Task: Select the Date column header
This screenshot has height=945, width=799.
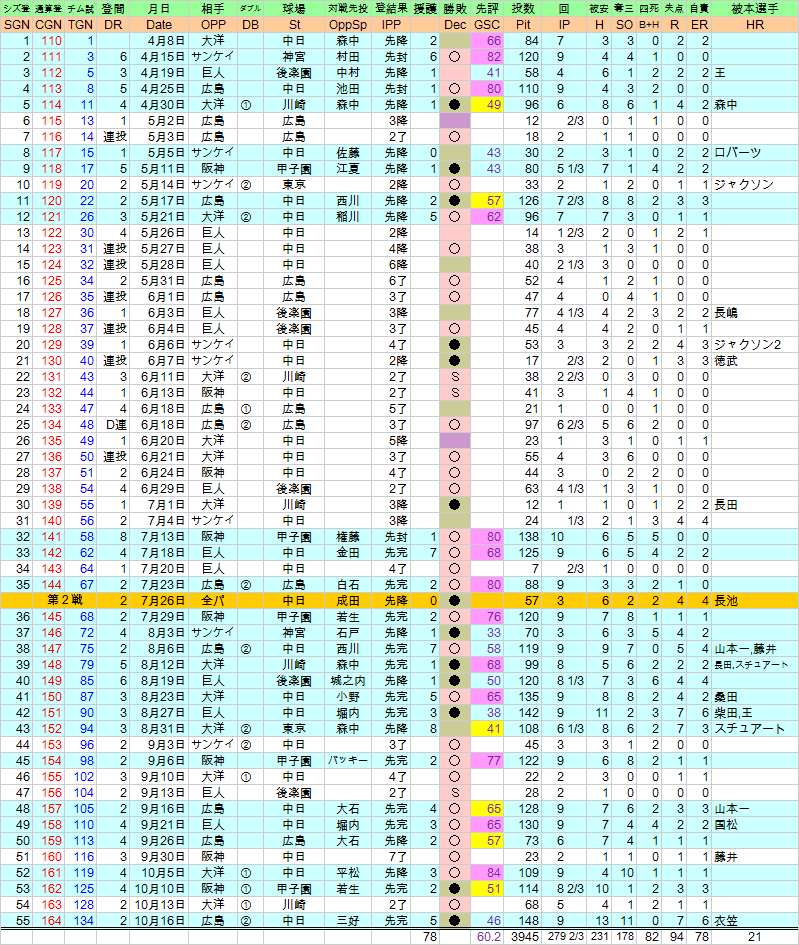Action: point(158,25)
